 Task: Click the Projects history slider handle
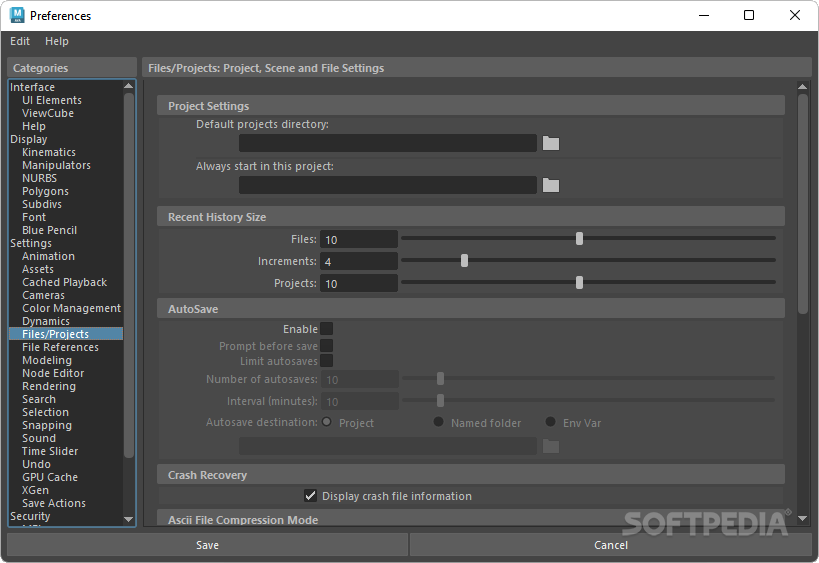click(579, 283)
